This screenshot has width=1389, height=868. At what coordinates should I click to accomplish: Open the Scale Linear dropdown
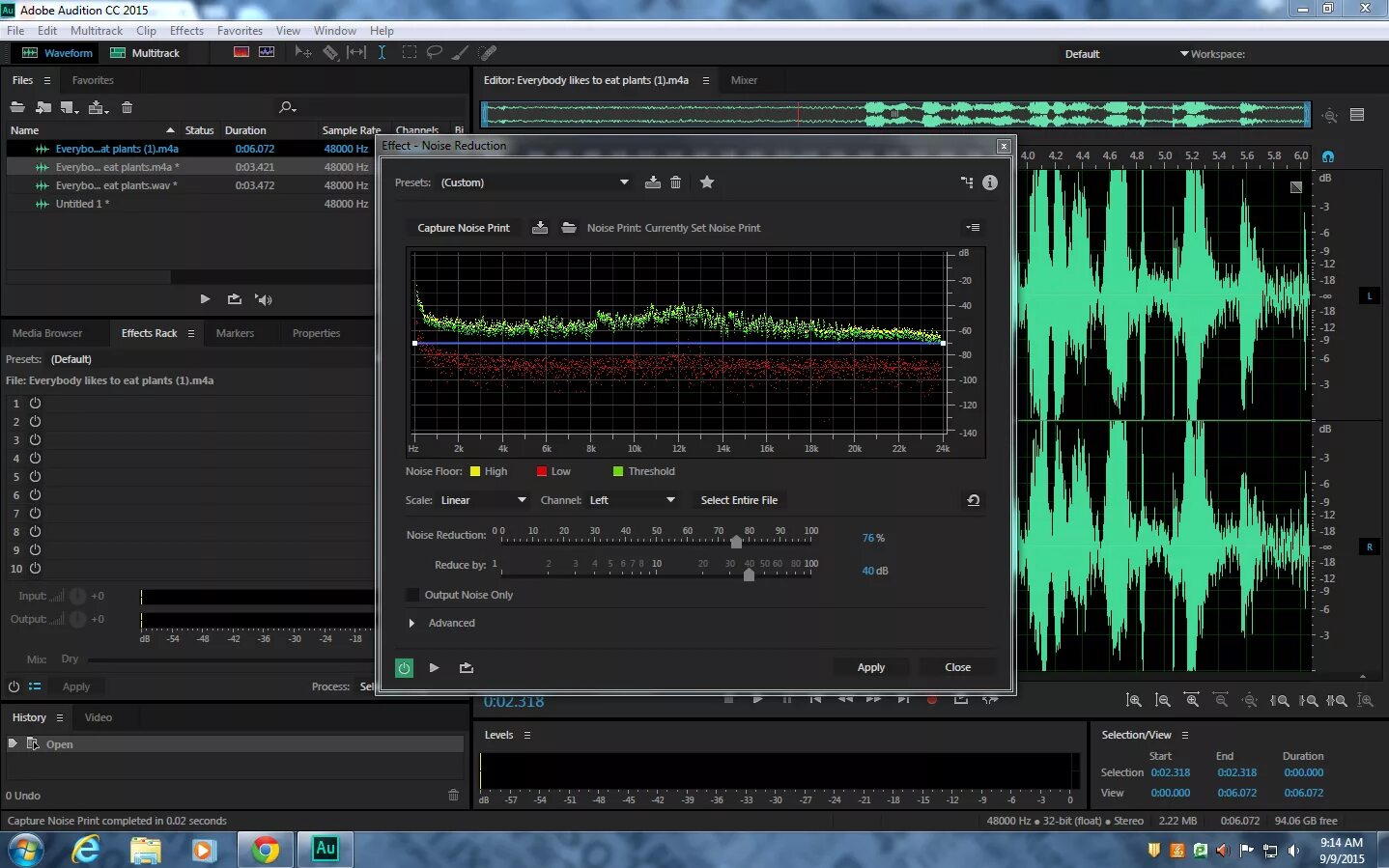click(483, 500)
